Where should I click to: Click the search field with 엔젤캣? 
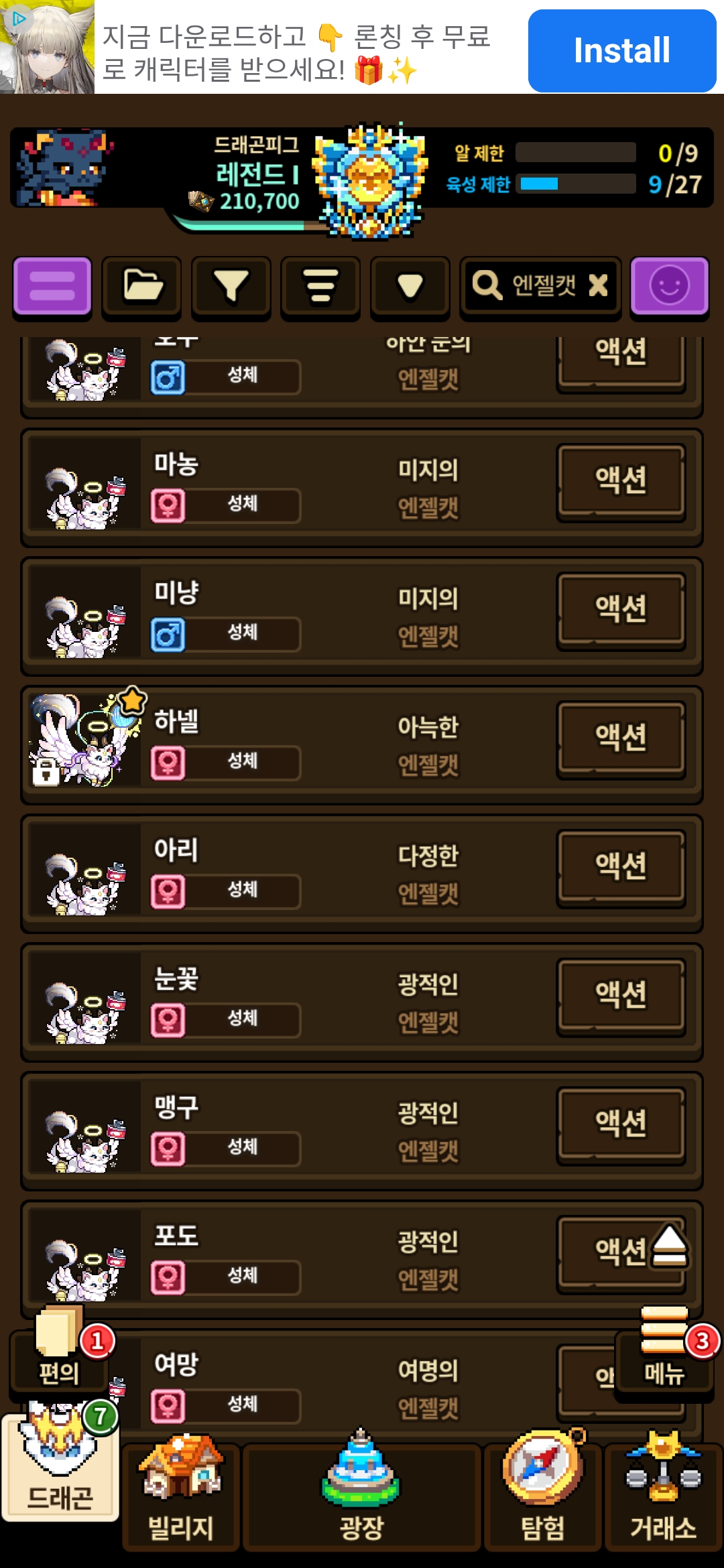tap(540, 286)
